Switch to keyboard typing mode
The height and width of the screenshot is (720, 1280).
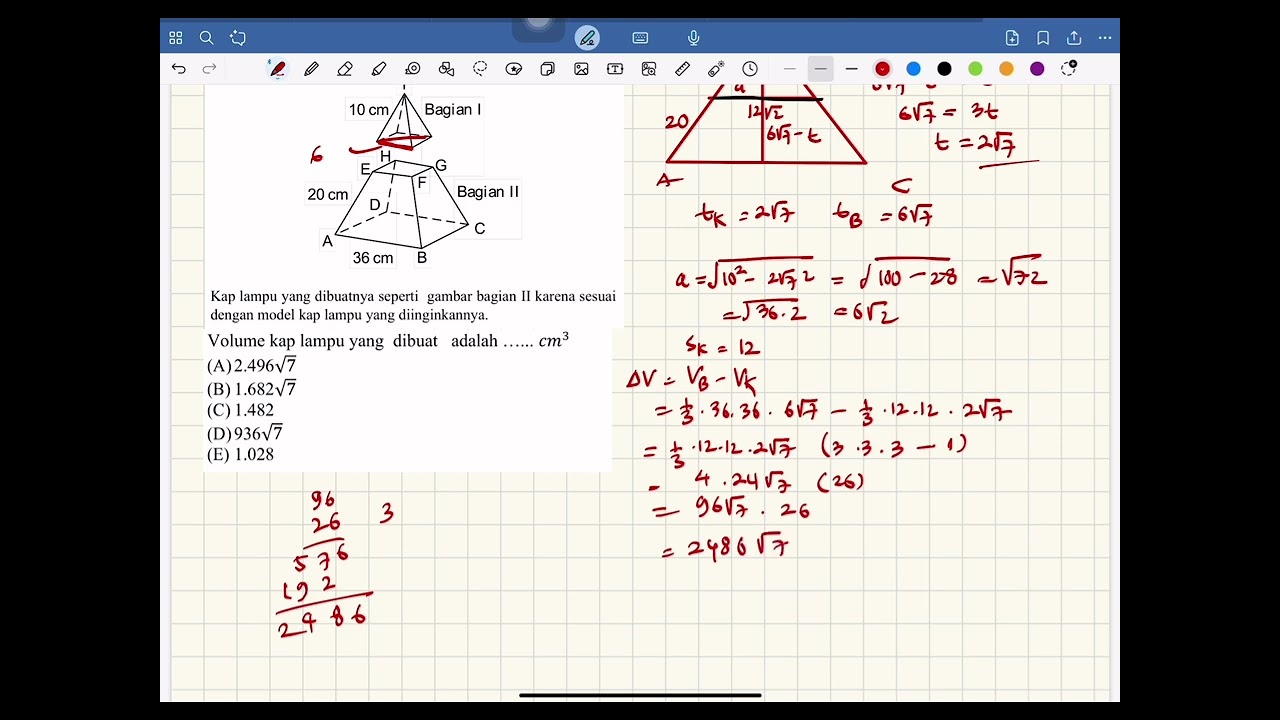pos(640,38)
